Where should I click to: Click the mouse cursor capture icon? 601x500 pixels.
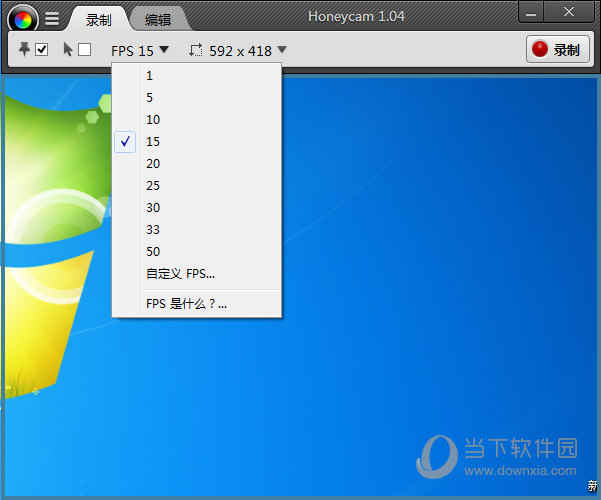point(67,49)
